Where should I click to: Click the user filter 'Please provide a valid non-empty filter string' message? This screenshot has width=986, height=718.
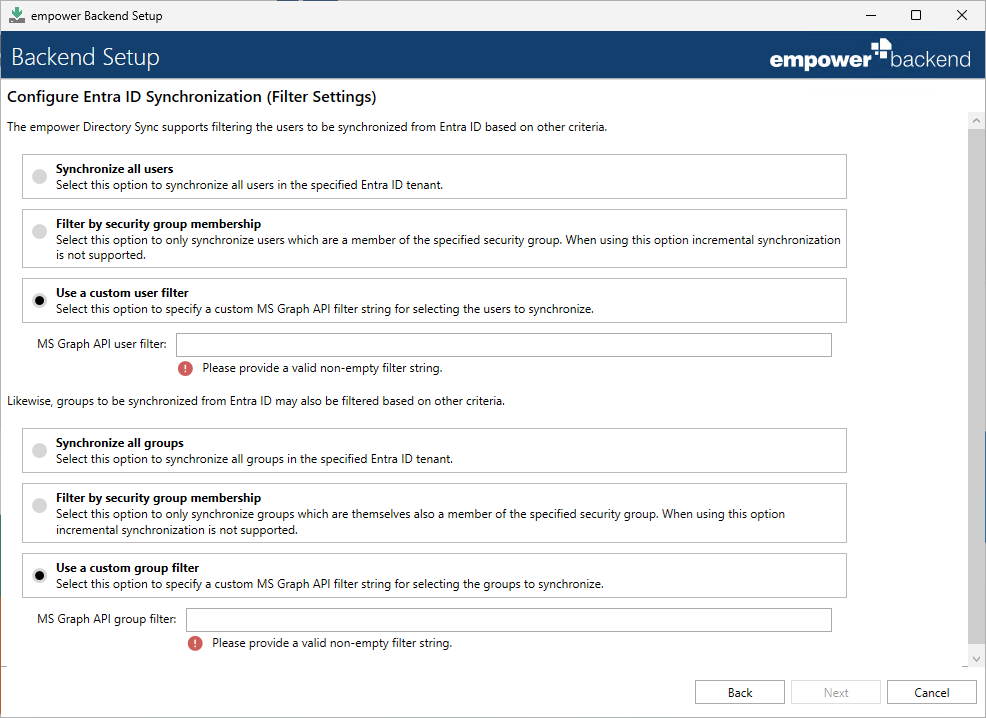[323, 368]
